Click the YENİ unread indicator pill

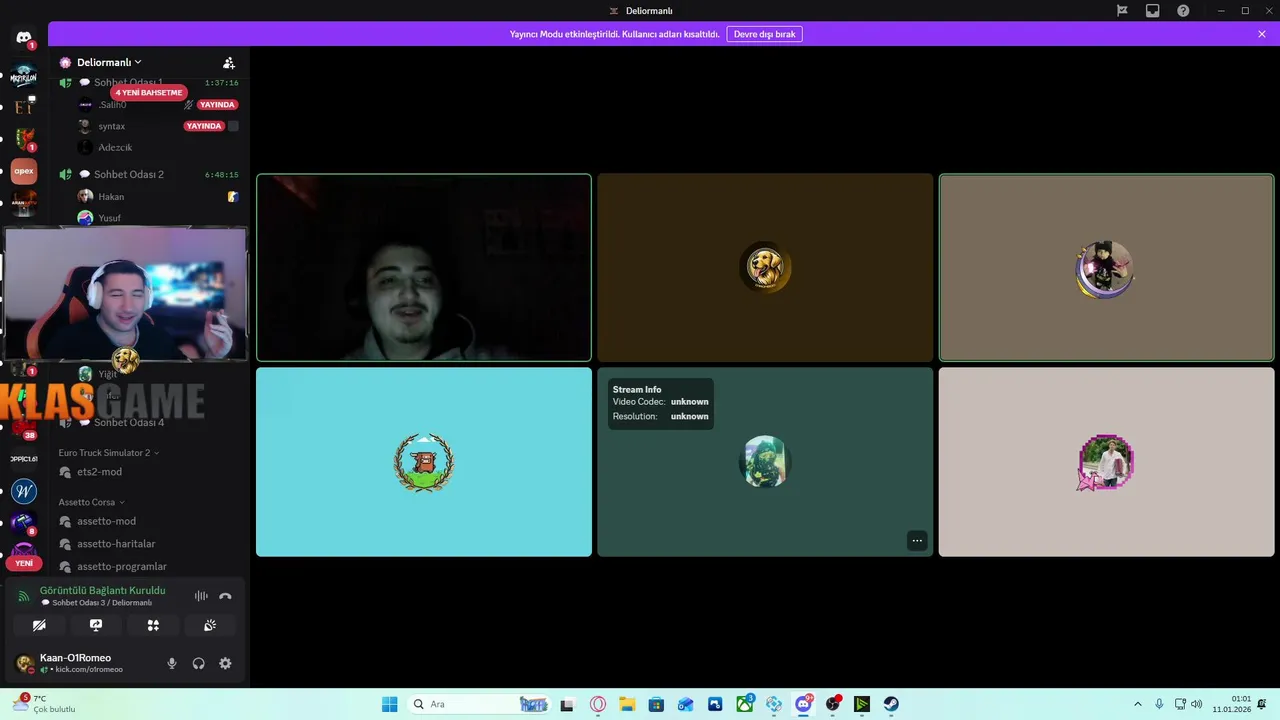point(24,563)
